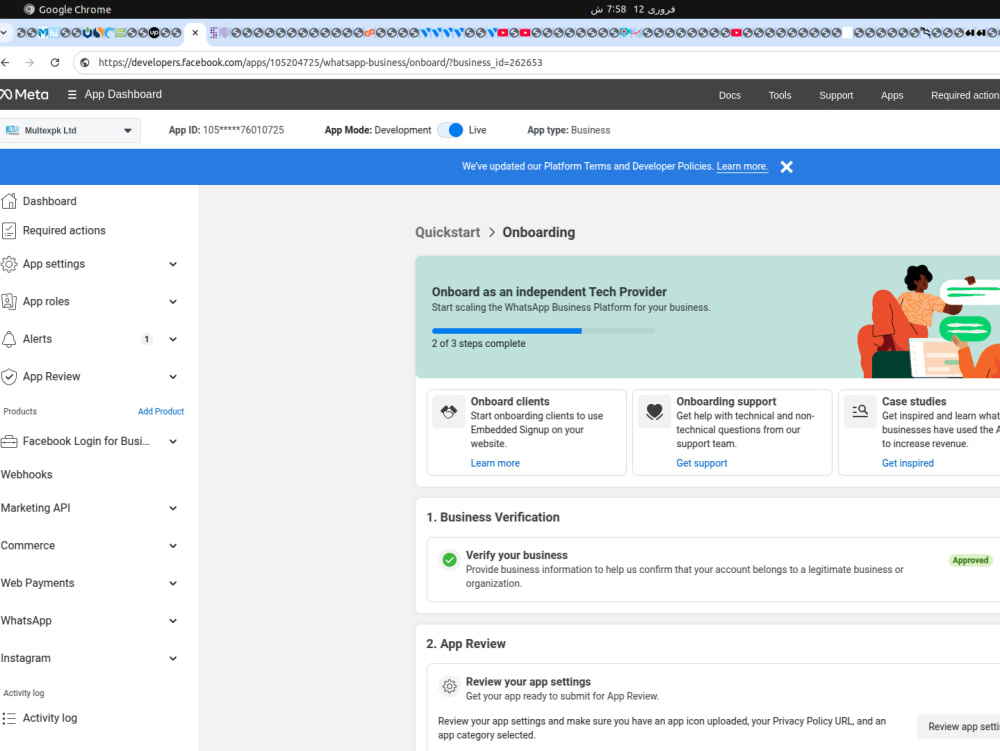Open the Chrome tab search dropdown arrow
Viewport: 1000px width, 751px height.
pyautogui.click(x=4, y=33)
